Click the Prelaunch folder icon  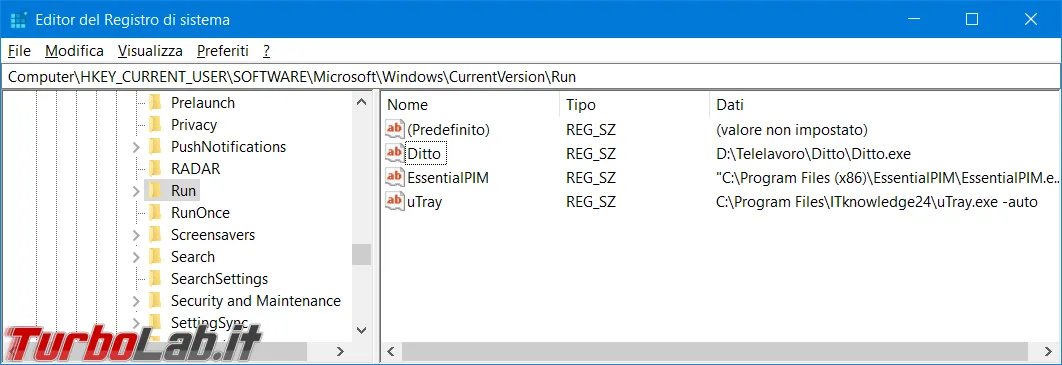(x=156, y=103)
